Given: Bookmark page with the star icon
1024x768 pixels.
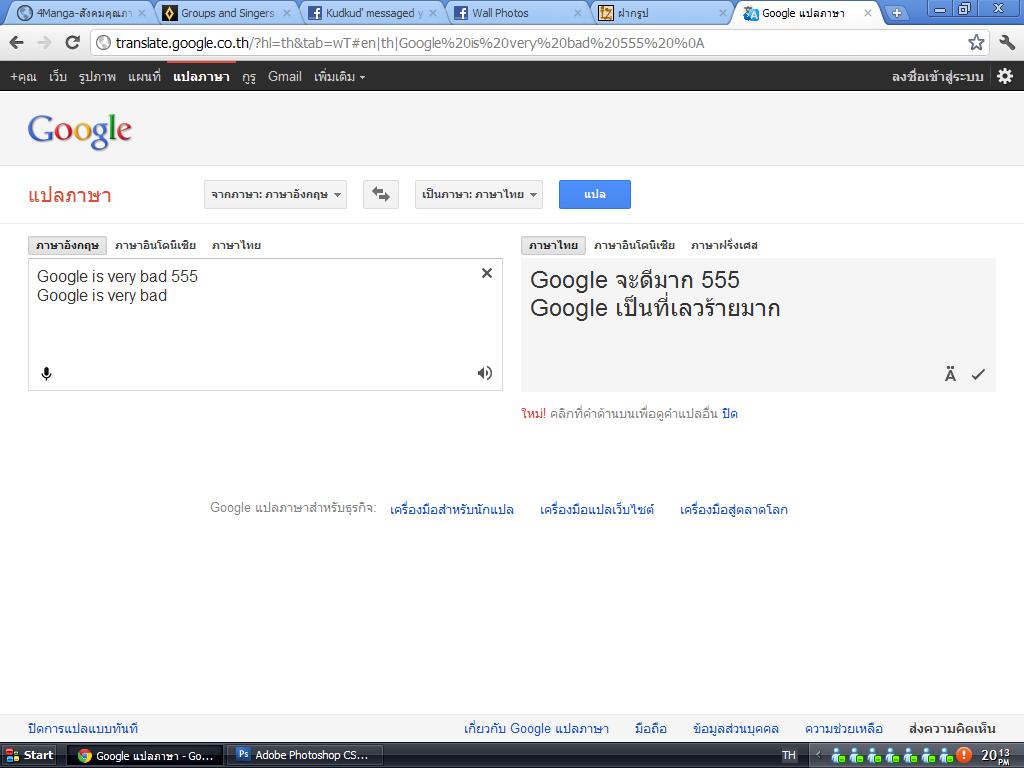Looking at the screenshot, I should [976, 42].
